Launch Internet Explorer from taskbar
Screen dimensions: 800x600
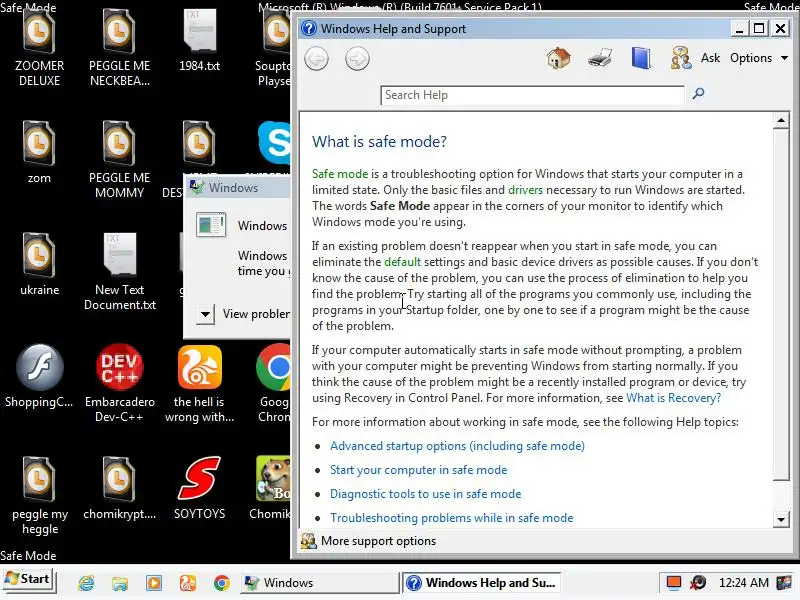86,583
